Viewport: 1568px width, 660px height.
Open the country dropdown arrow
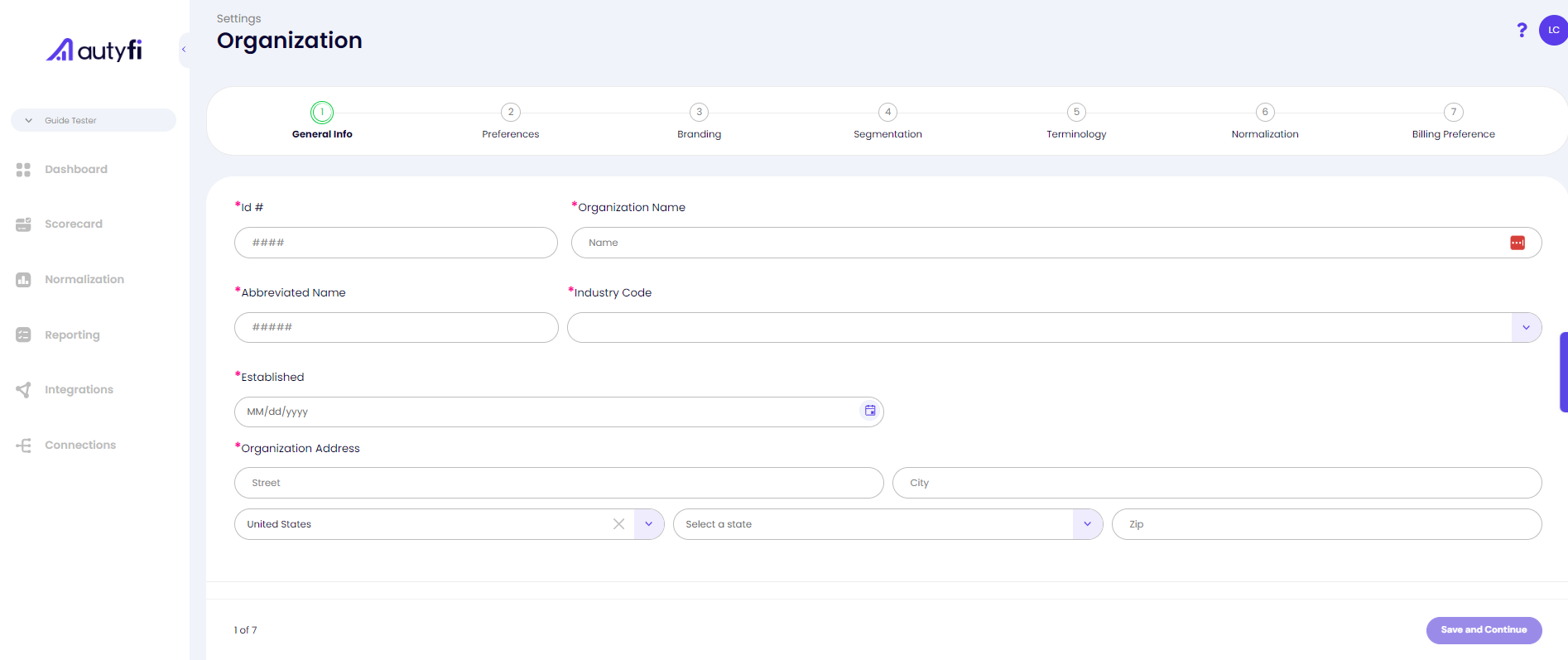649,524
